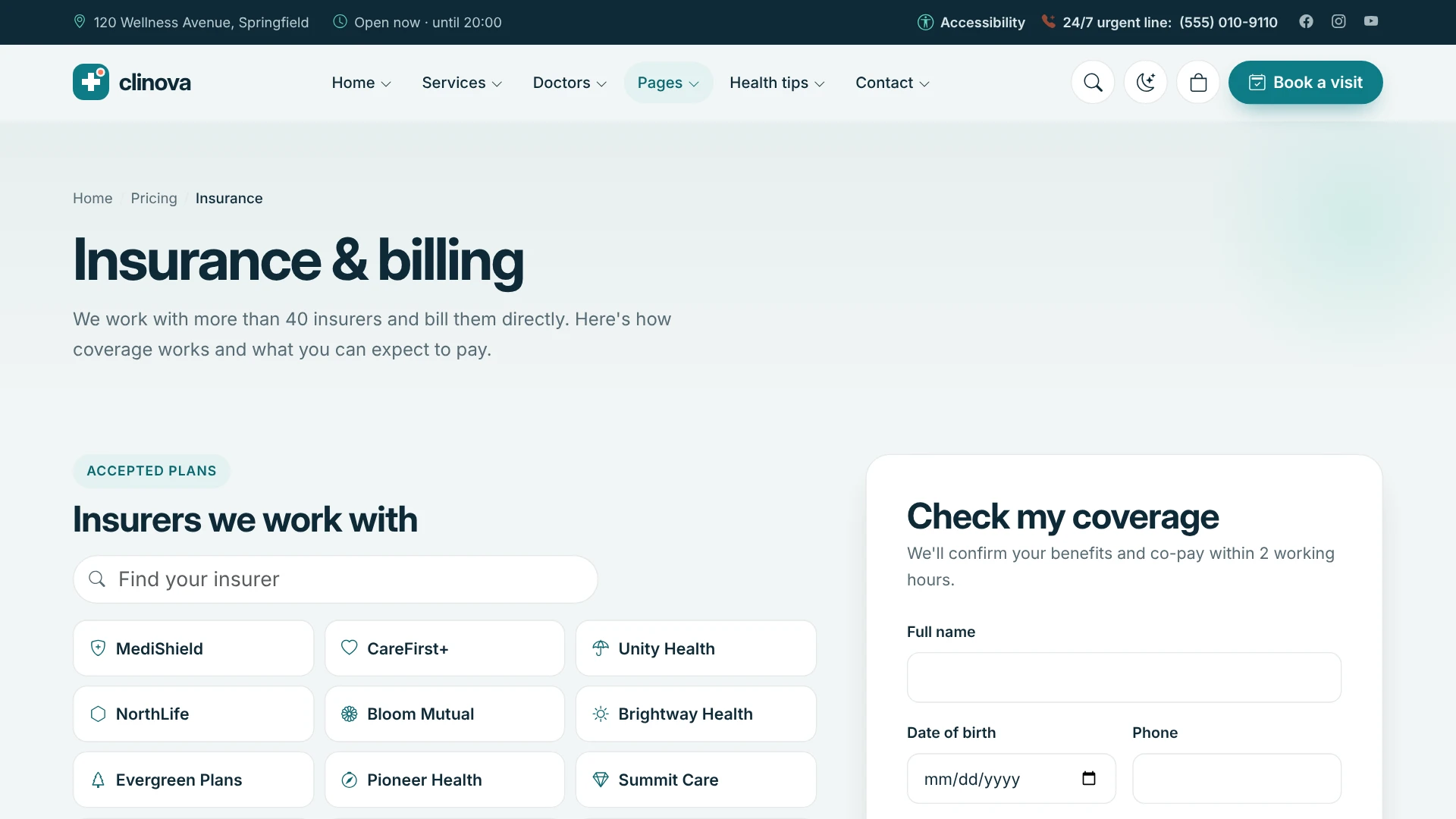
Task: Click the clock icon near opening hours
Action: [x=340, y=21]
